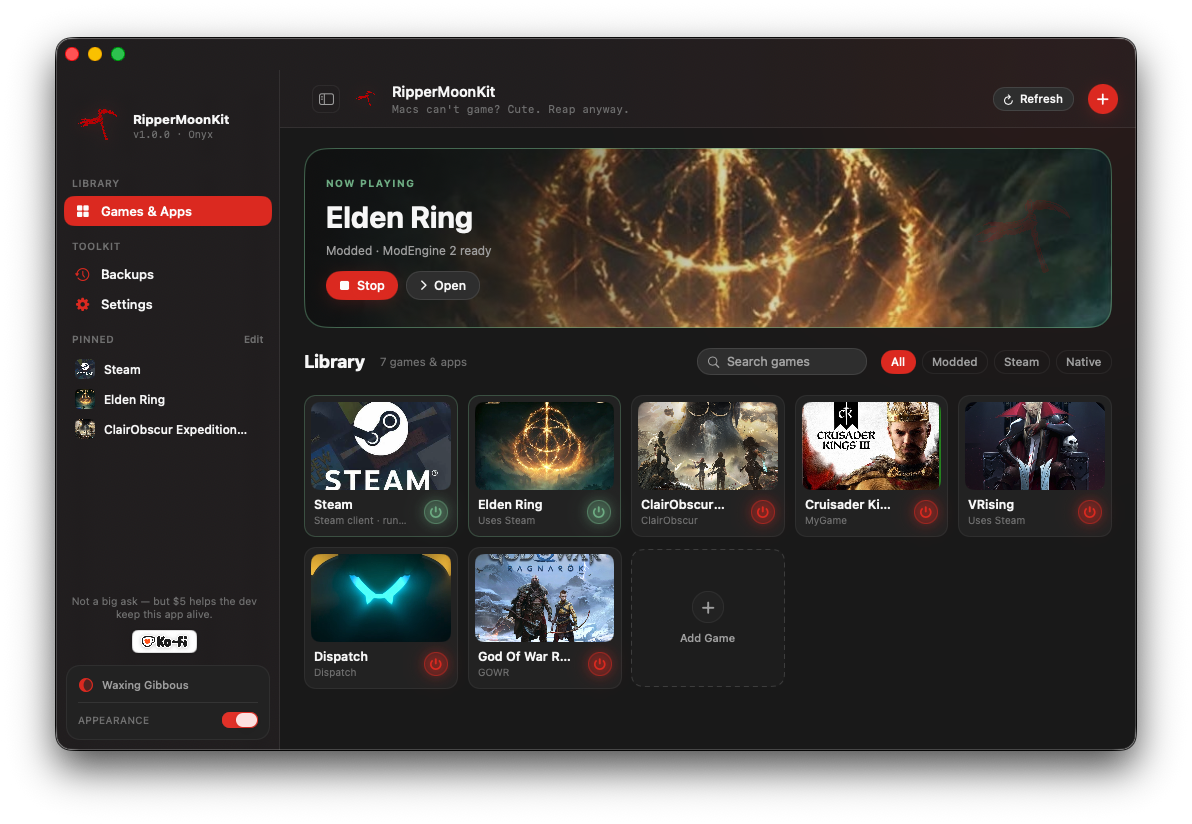Open Backups in the toolkit
The image size is (1192, 824).
click(x=167, y=274)
